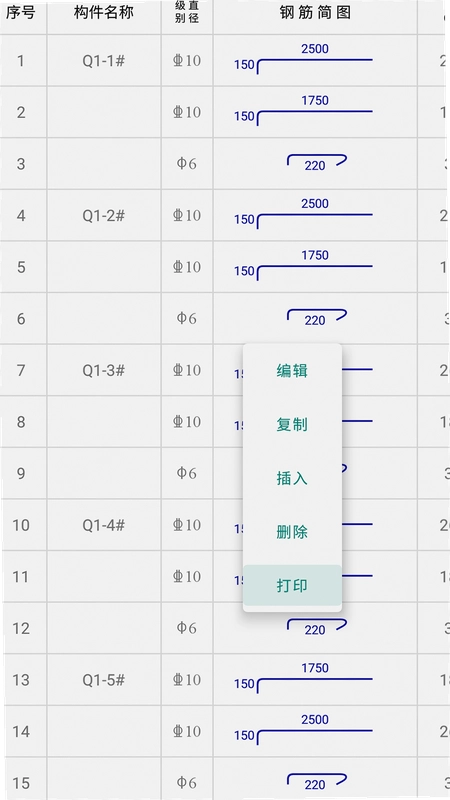Screen dimensions: 450x800
Task: Select the Q1-5# component name cell
Action: click(104, 680)
